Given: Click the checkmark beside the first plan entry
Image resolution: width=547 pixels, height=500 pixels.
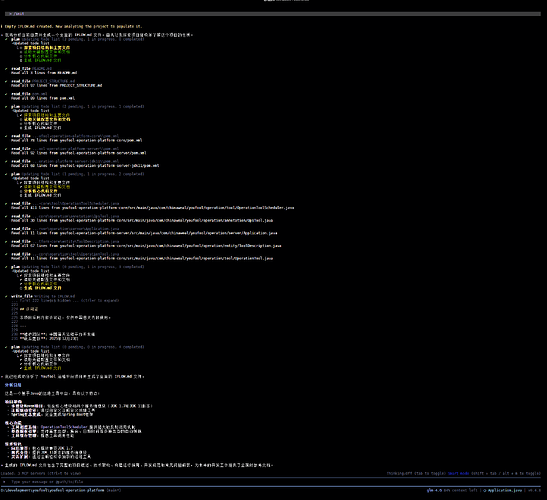Looking at the screenshot, I should click(x=6, y=39).
